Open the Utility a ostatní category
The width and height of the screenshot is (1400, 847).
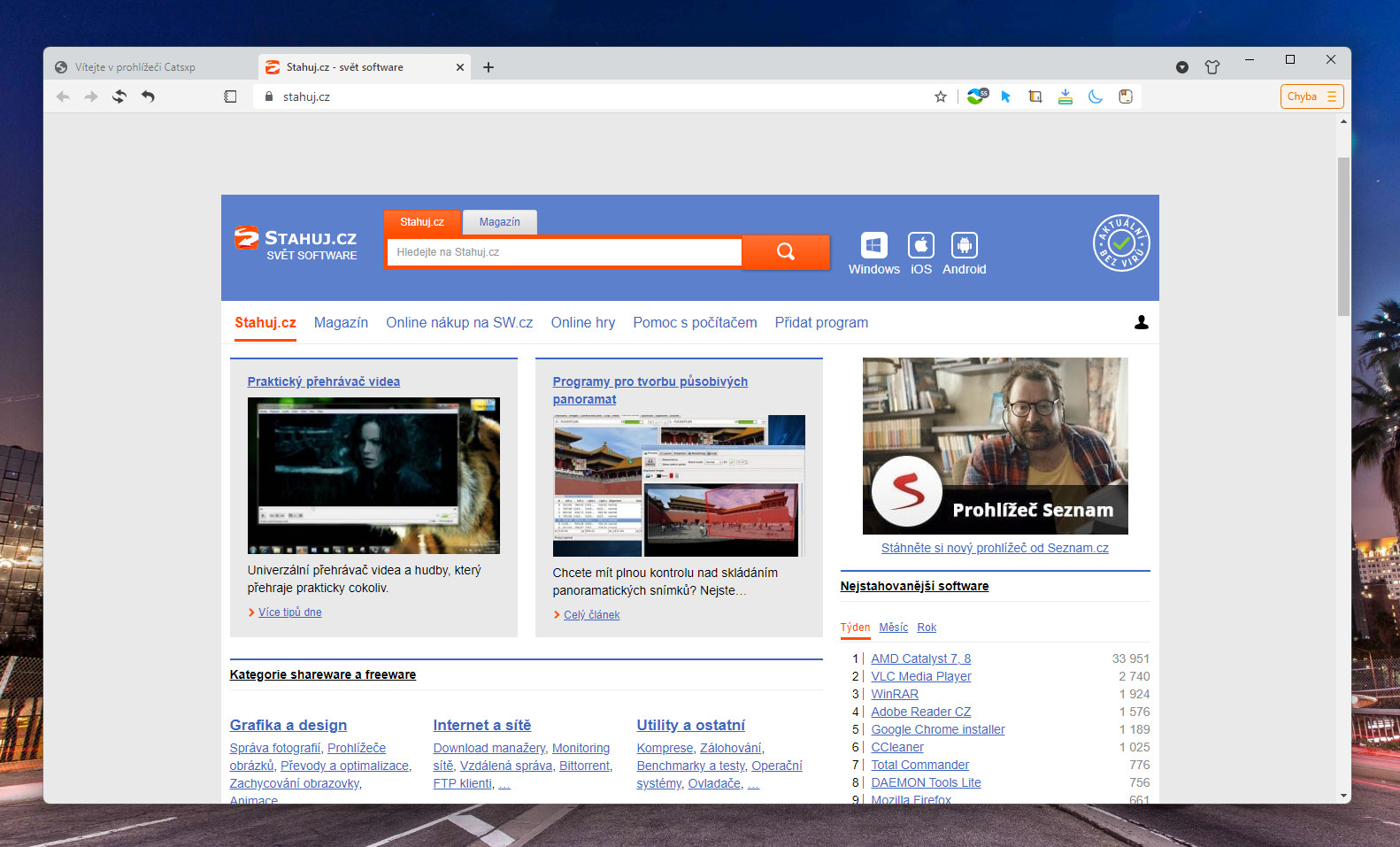click(691, 725)
